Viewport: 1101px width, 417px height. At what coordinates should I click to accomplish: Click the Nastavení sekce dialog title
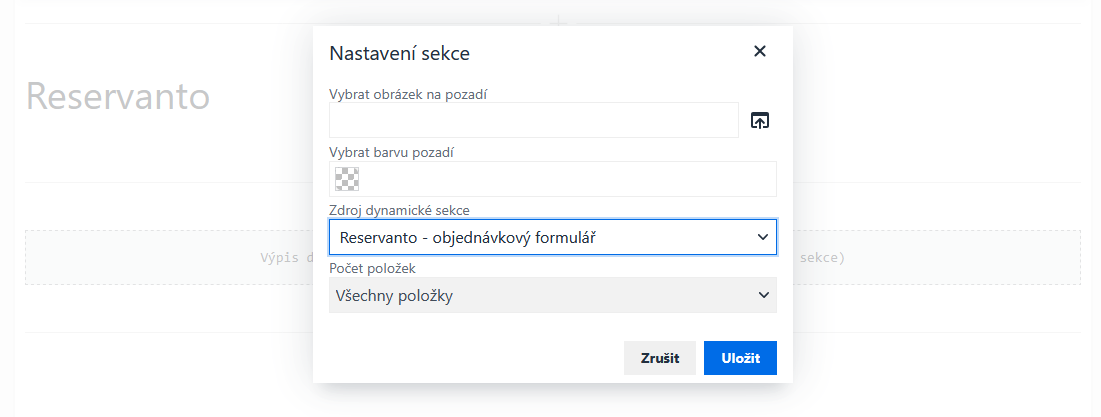399,53
